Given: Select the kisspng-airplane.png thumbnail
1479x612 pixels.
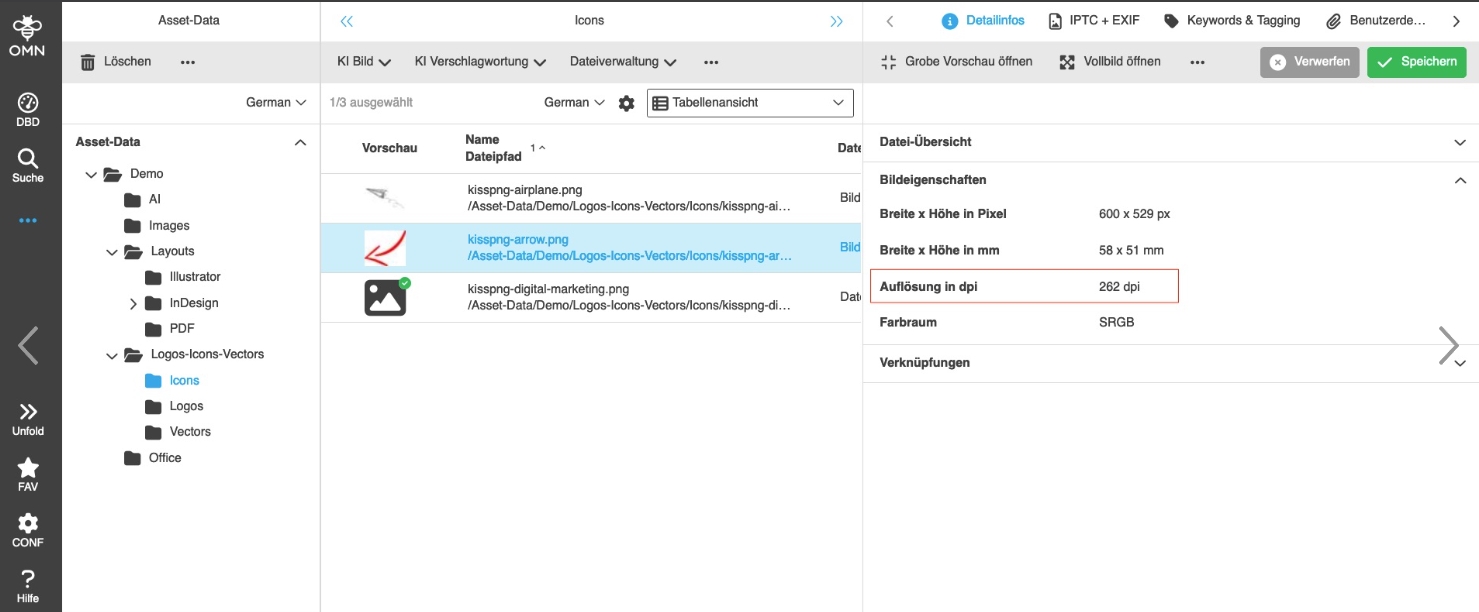Looking at the screenshot, I should point(385,198).
